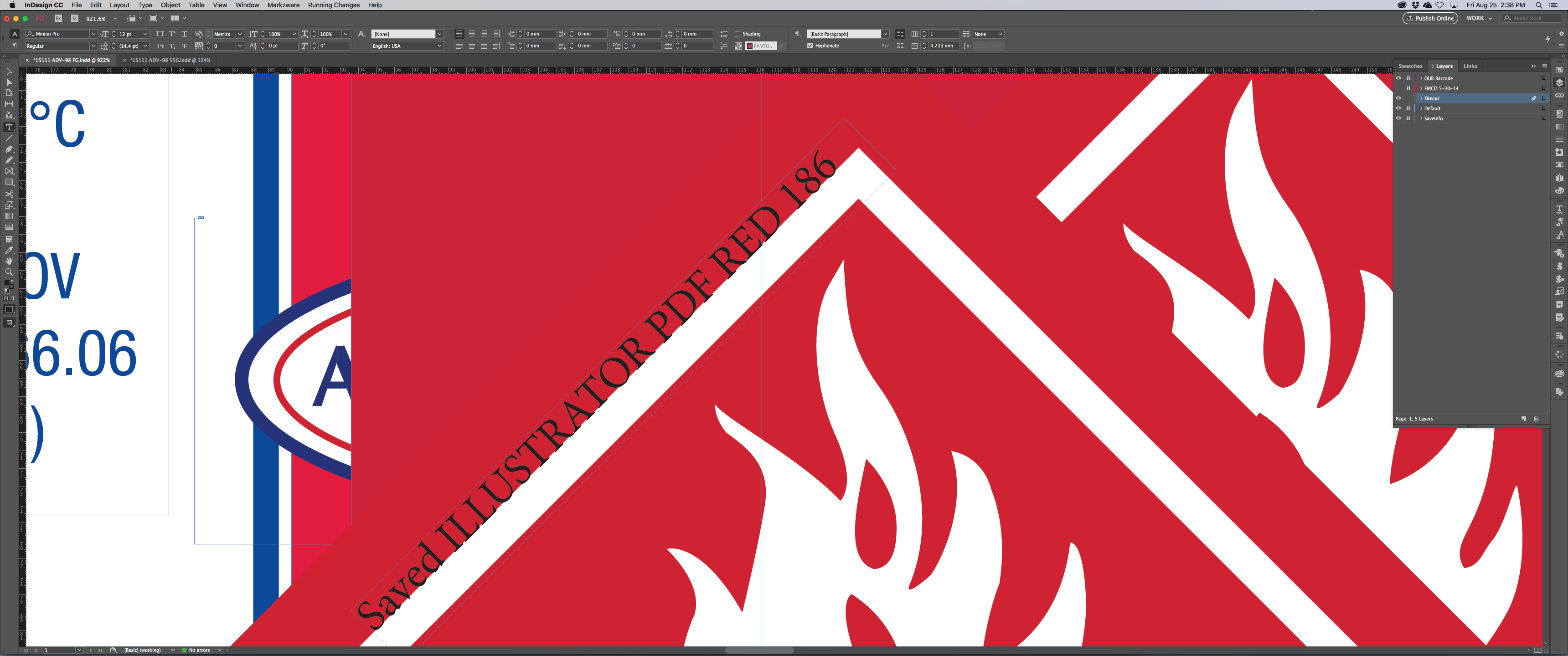Click the create new layer icon
This screenshot has width=1568, height=656.
coord(1524,419)
